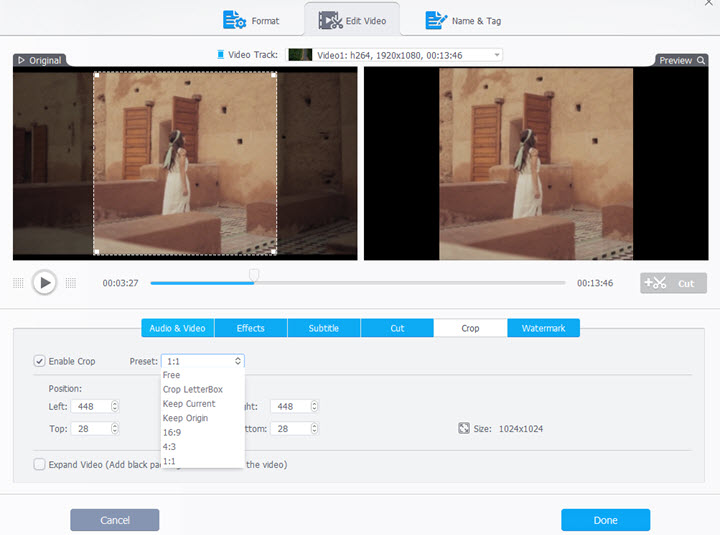The height and width of the screenshot is (535, 720).
Task: Click the frame-step grip right of Play
Action: (70, 283)
